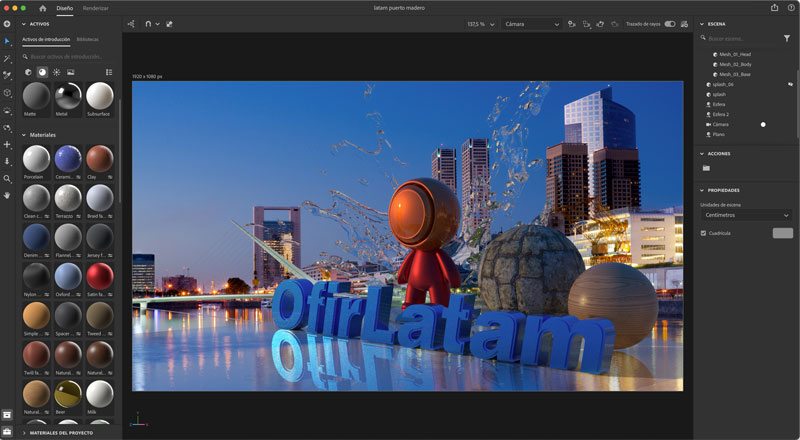Uncheck the Cuadrícula checkbox
The image size is (800, 440).
703,233
